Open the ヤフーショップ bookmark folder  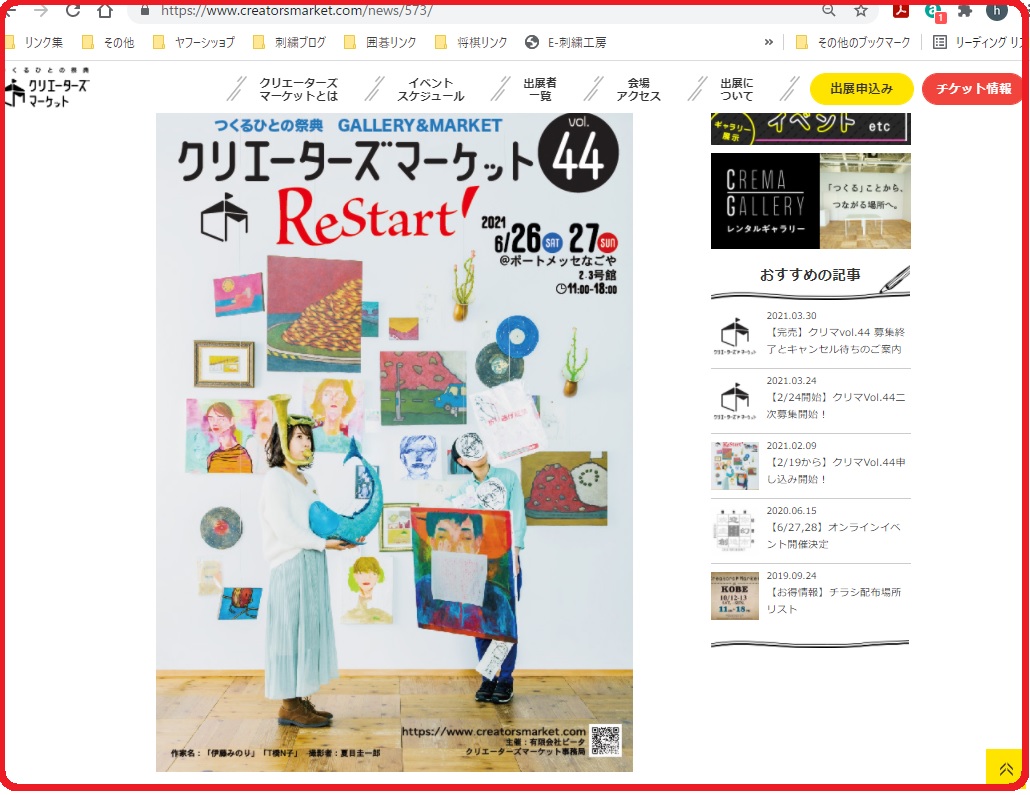(194, 43)
